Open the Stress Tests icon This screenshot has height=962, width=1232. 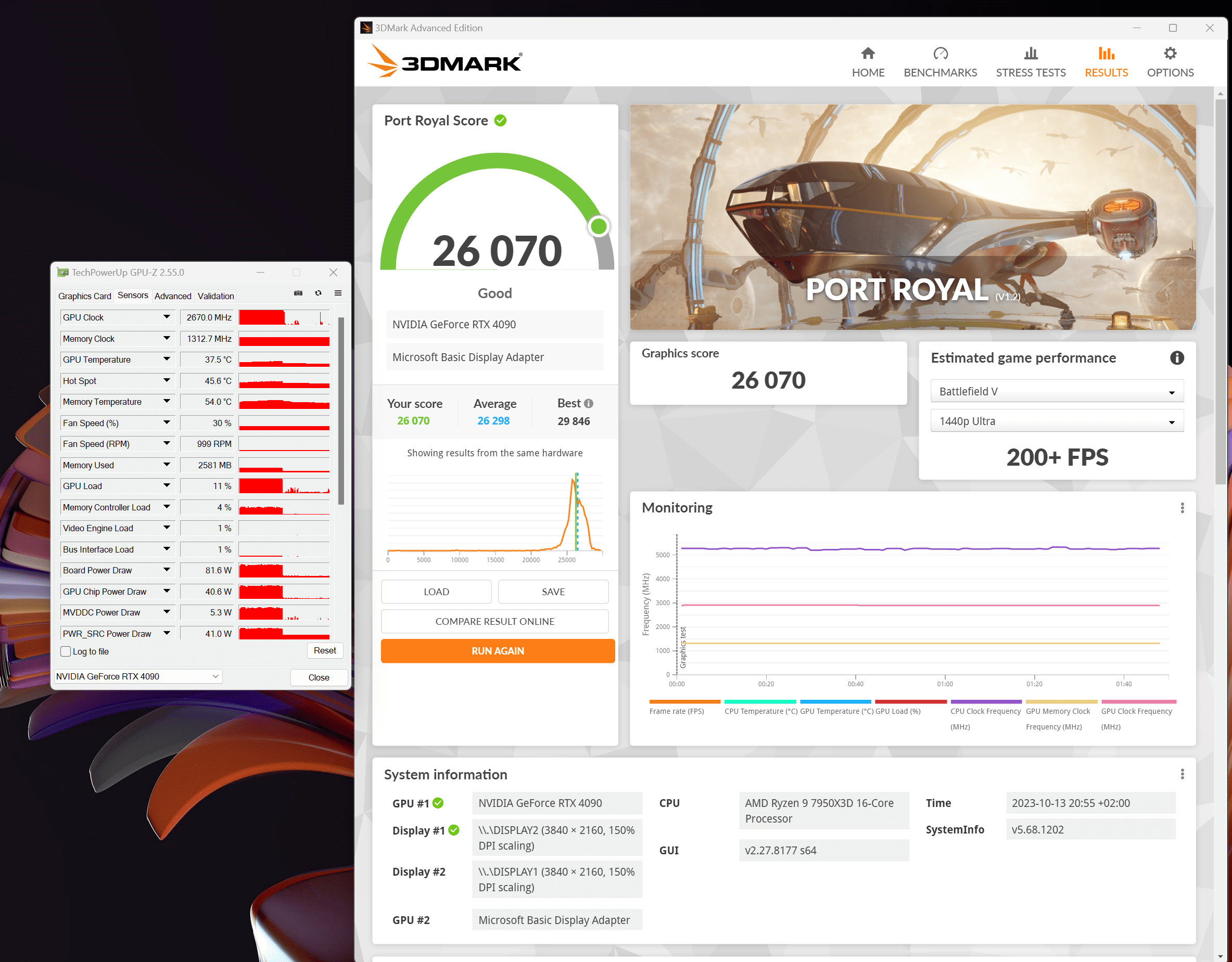pyautogui.click(x=1030, y=54)
